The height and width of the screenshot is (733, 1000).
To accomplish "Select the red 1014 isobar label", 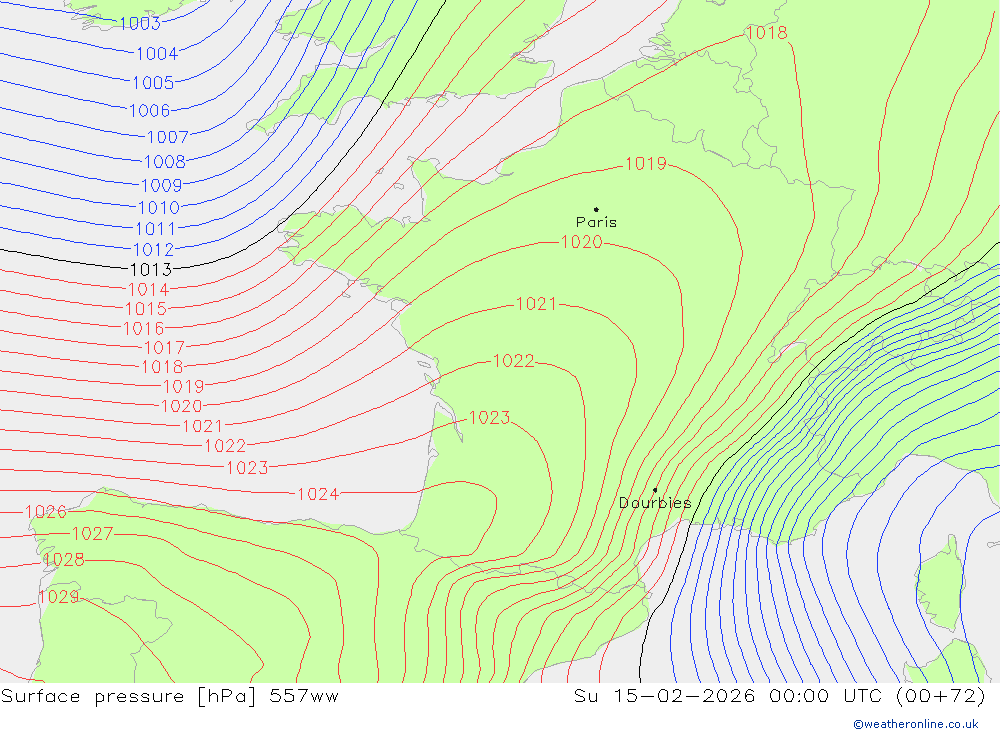I will [x=148, y=290].
